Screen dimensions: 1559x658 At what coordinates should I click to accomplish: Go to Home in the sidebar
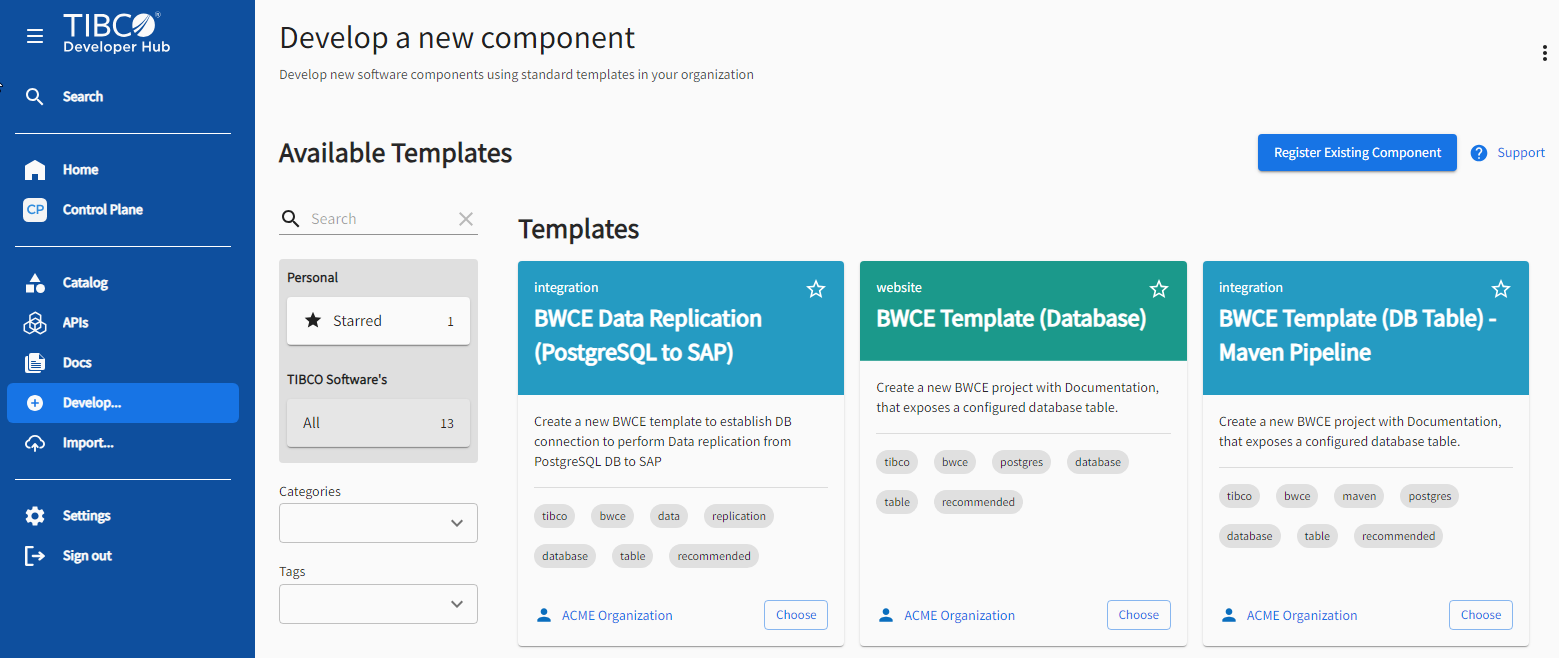pyautogui.click(x=80, y=170)
